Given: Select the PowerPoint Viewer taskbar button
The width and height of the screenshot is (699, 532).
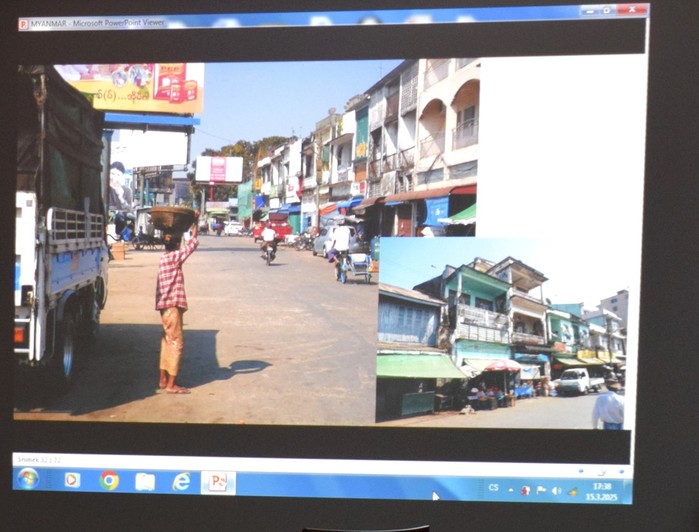Looking at the screenshot, I should 218,483.
